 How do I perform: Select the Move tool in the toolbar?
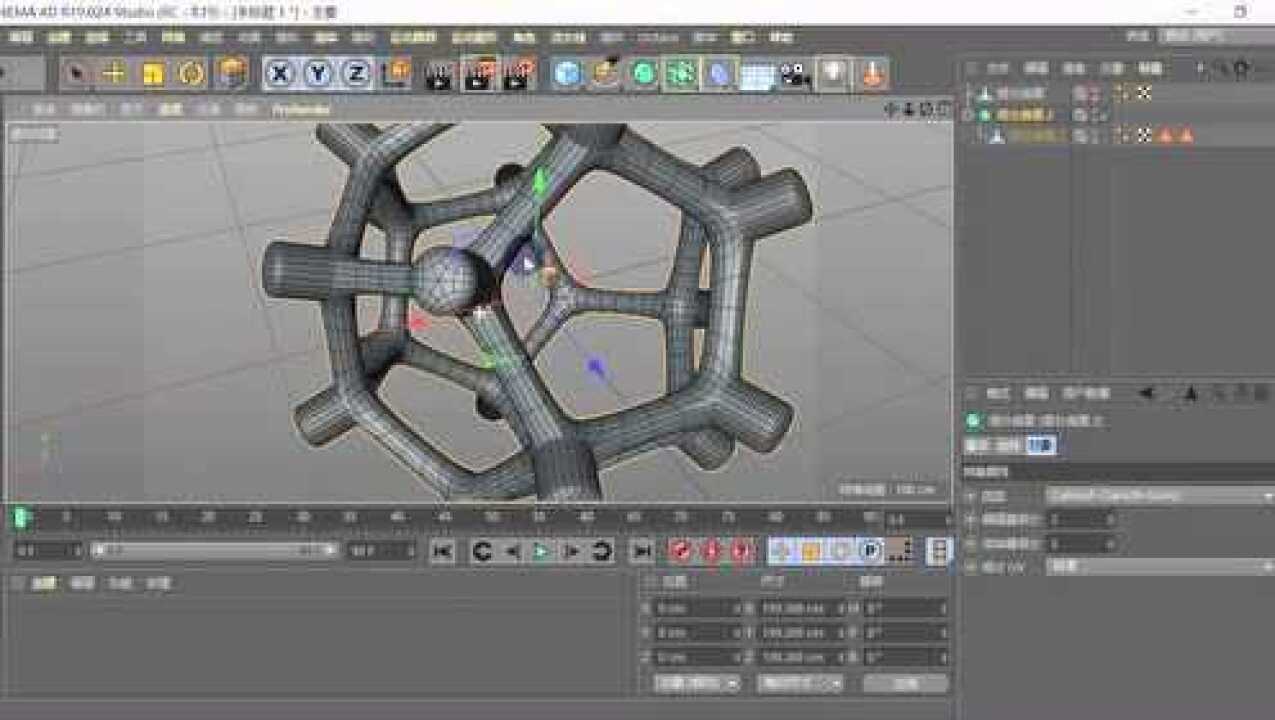[x=113, y=71]
